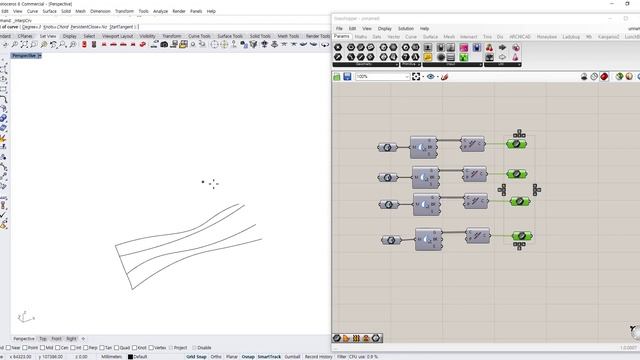Click the Grasshopper zoom extents icon
The width and height of the screenshot is (640, 360).
pyautogui.click(x=416, y=77)
